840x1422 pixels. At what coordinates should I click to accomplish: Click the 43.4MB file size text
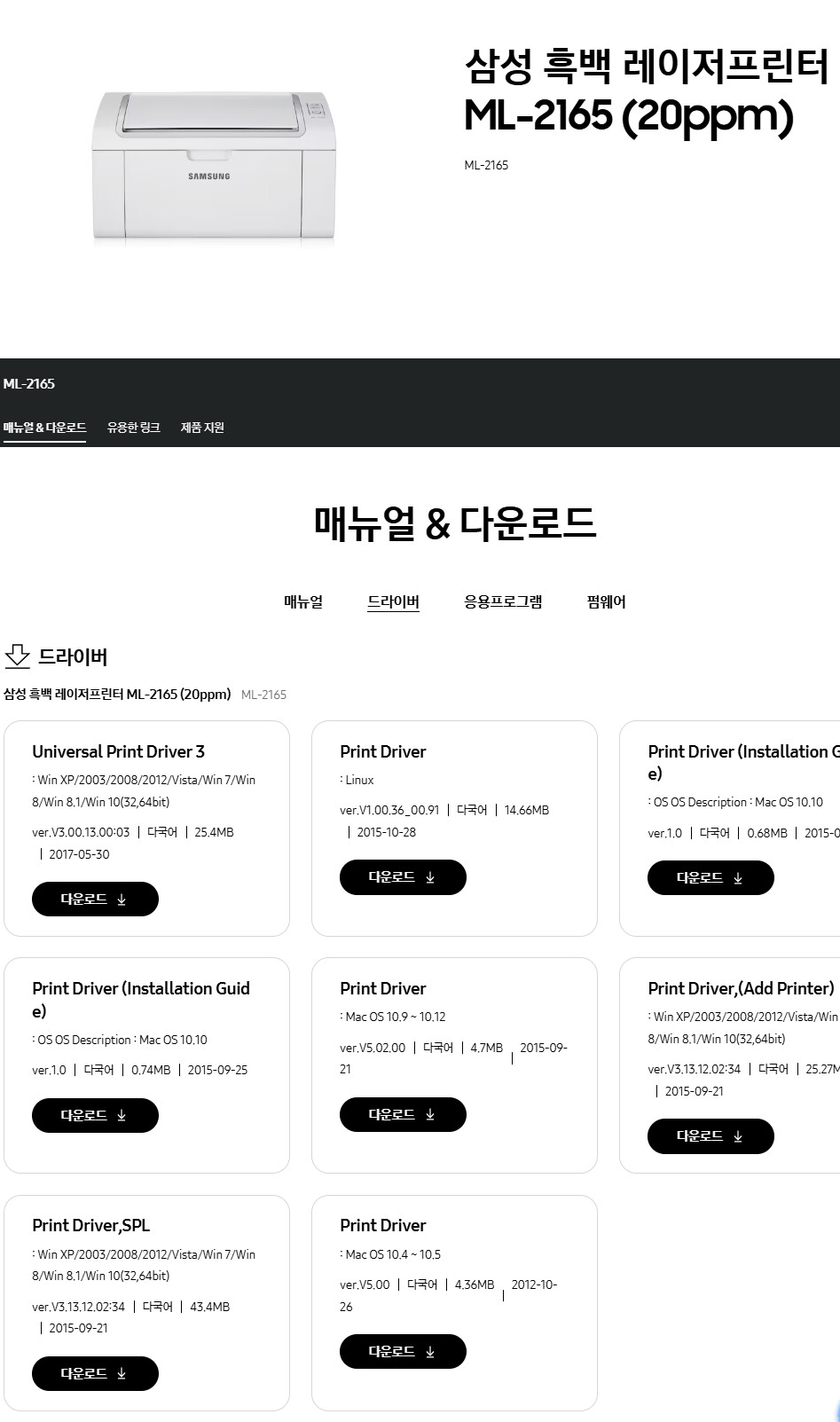tap(209, 1307)
